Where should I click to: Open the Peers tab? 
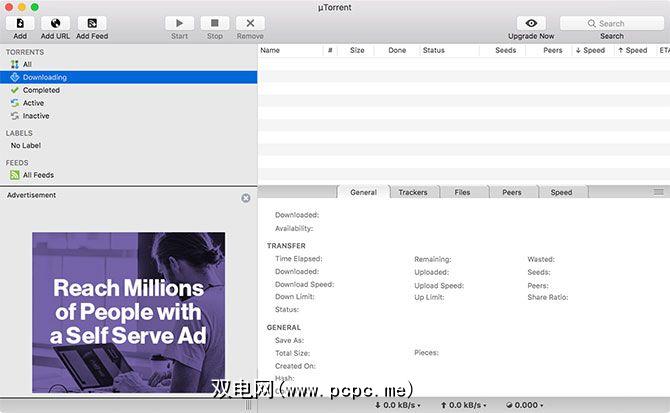pyautogui.click(x=512, y=192)
